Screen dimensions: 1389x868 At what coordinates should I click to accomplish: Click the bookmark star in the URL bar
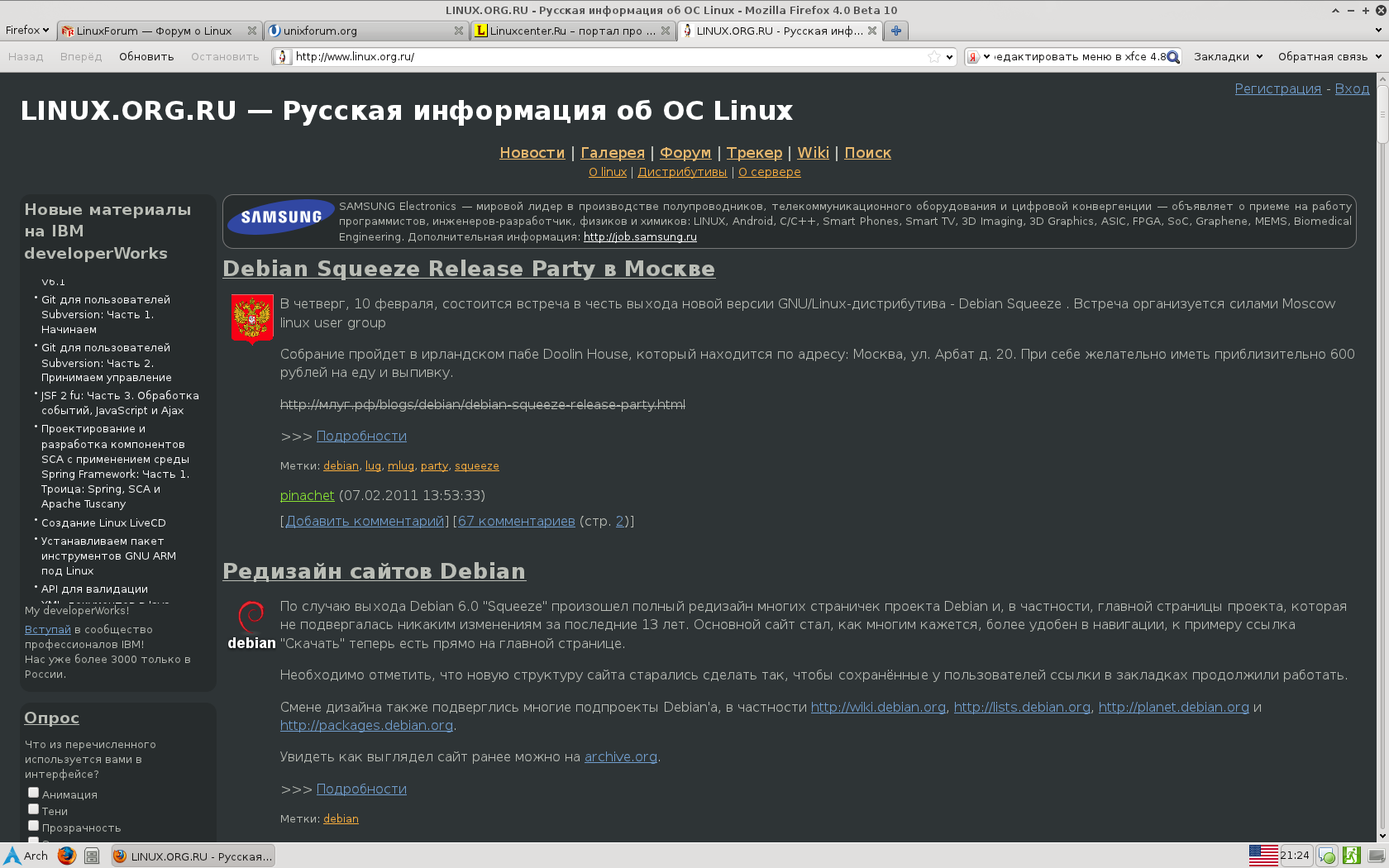pyautogui.click(x=933, y=57)
